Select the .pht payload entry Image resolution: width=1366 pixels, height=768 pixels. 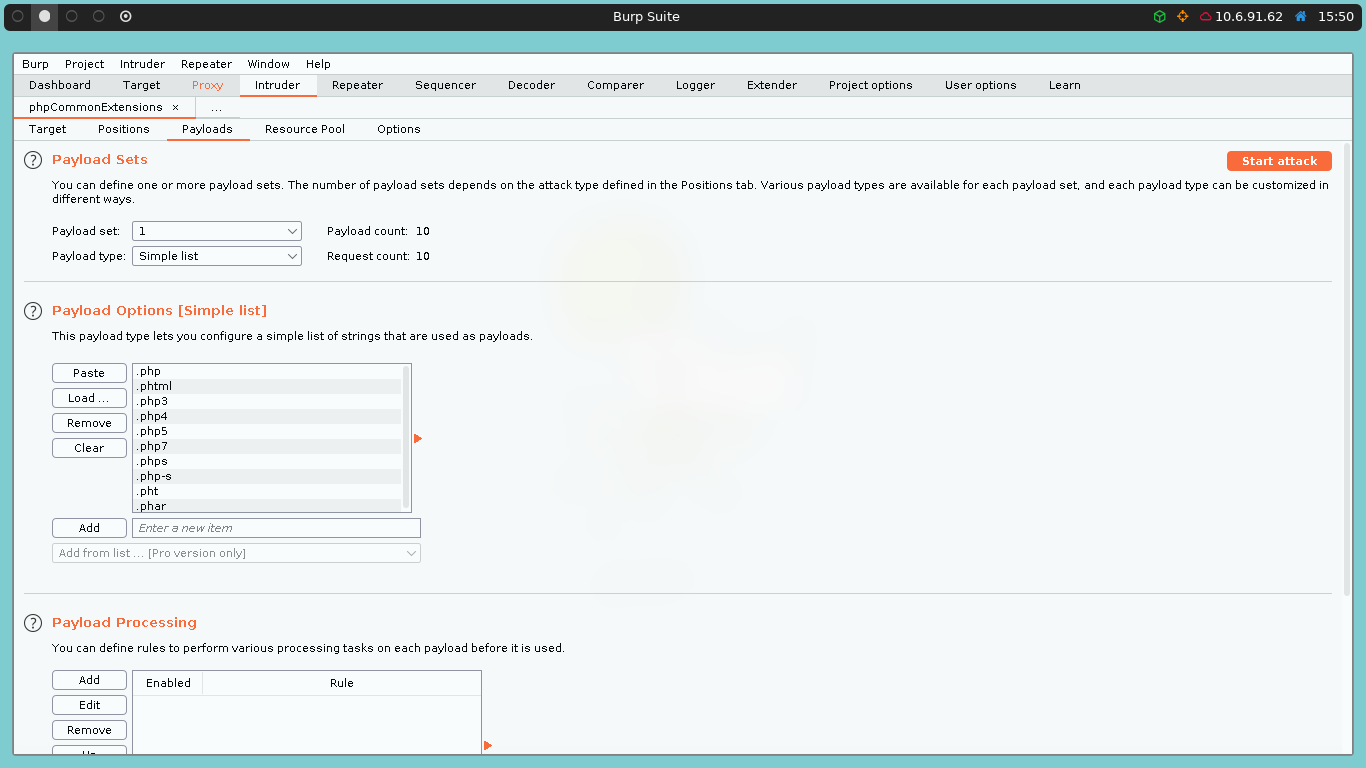point(268,492)
